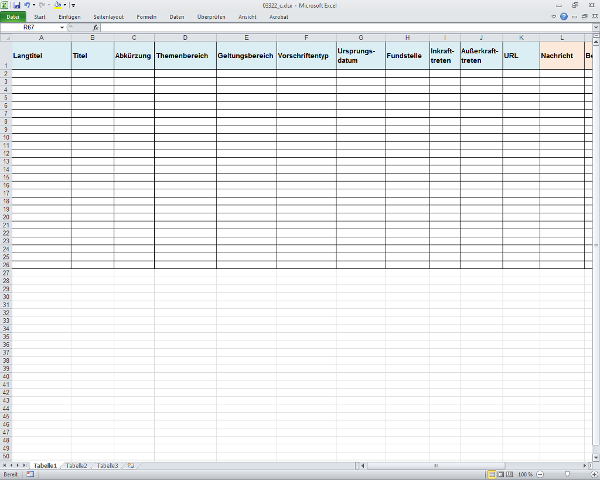Click the insert new worksheet tab icon
The width and height of the screenshot is (600, 480).
click(x=131, y=466)
